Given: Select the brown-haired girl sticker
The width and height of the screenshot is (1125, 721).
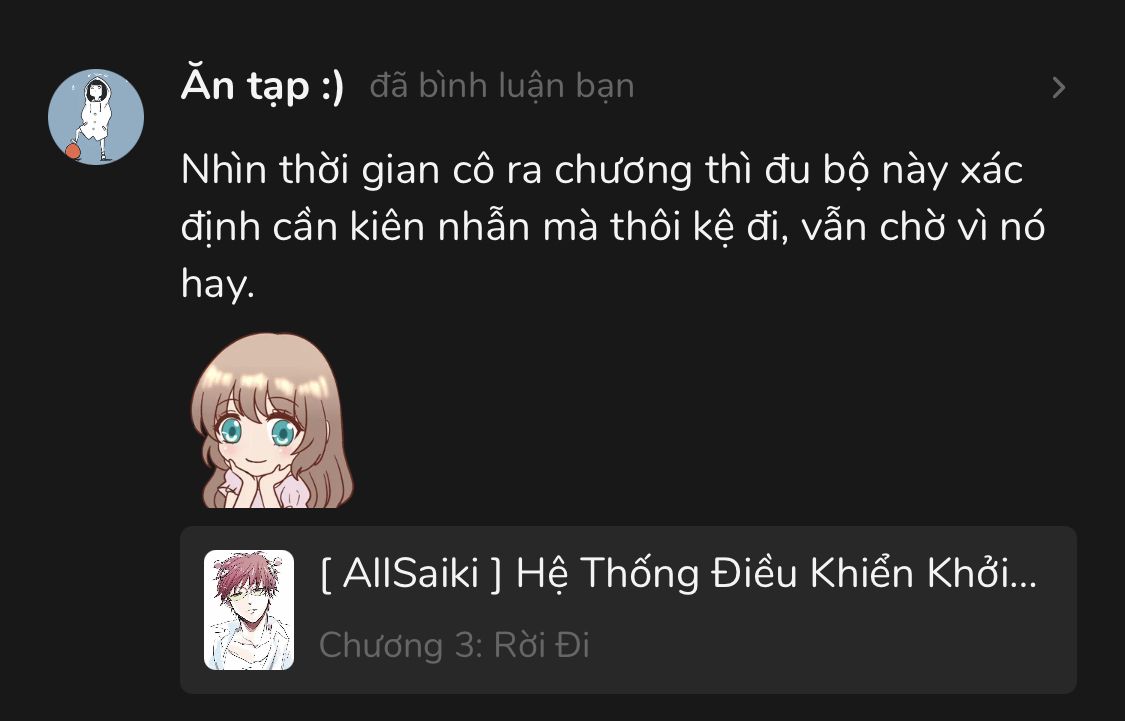Looking at the screenshot, I should (x=273, y=420).
